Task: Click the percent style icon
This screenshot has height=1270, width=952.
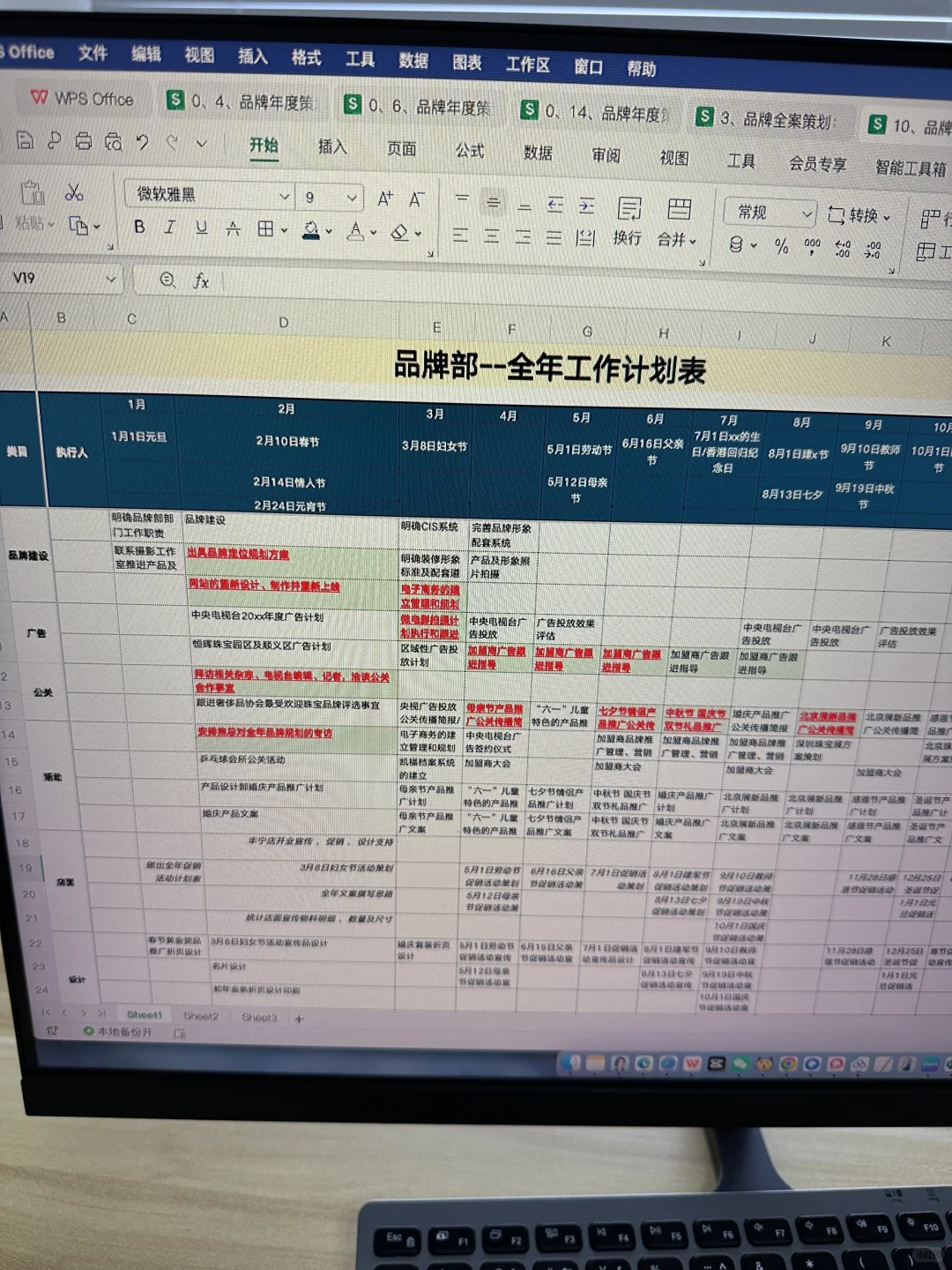Action: pyautogui.click(x=781, y=246)
